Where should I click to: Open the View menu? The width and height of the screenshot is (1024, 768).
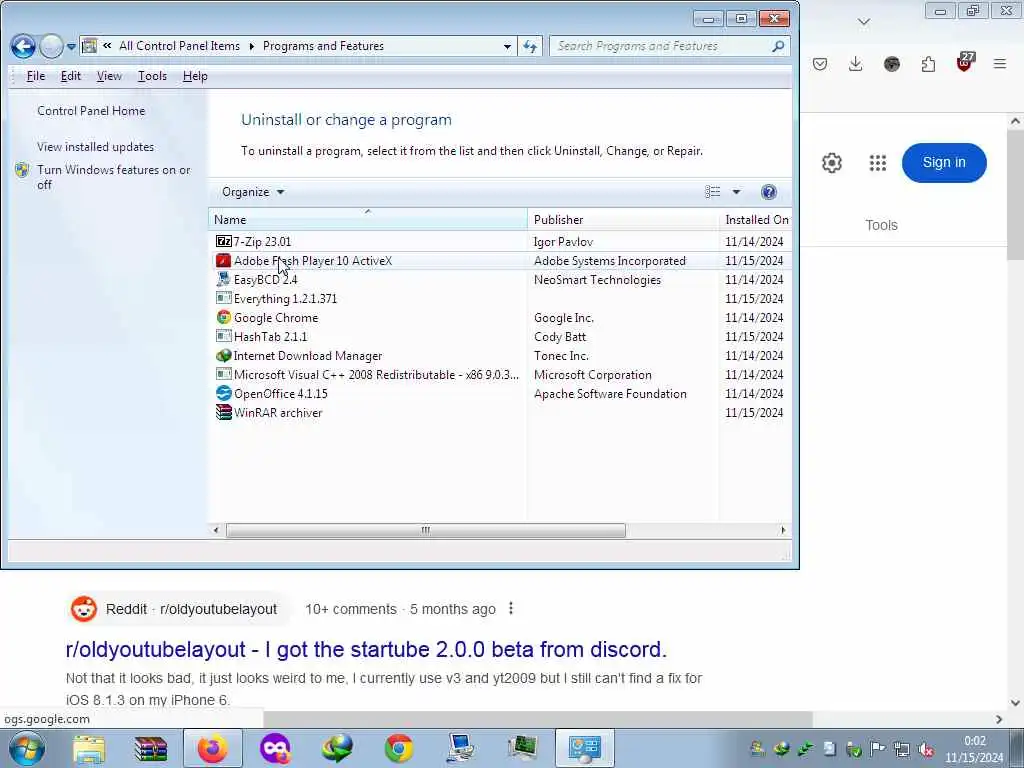tap(109, 76)
